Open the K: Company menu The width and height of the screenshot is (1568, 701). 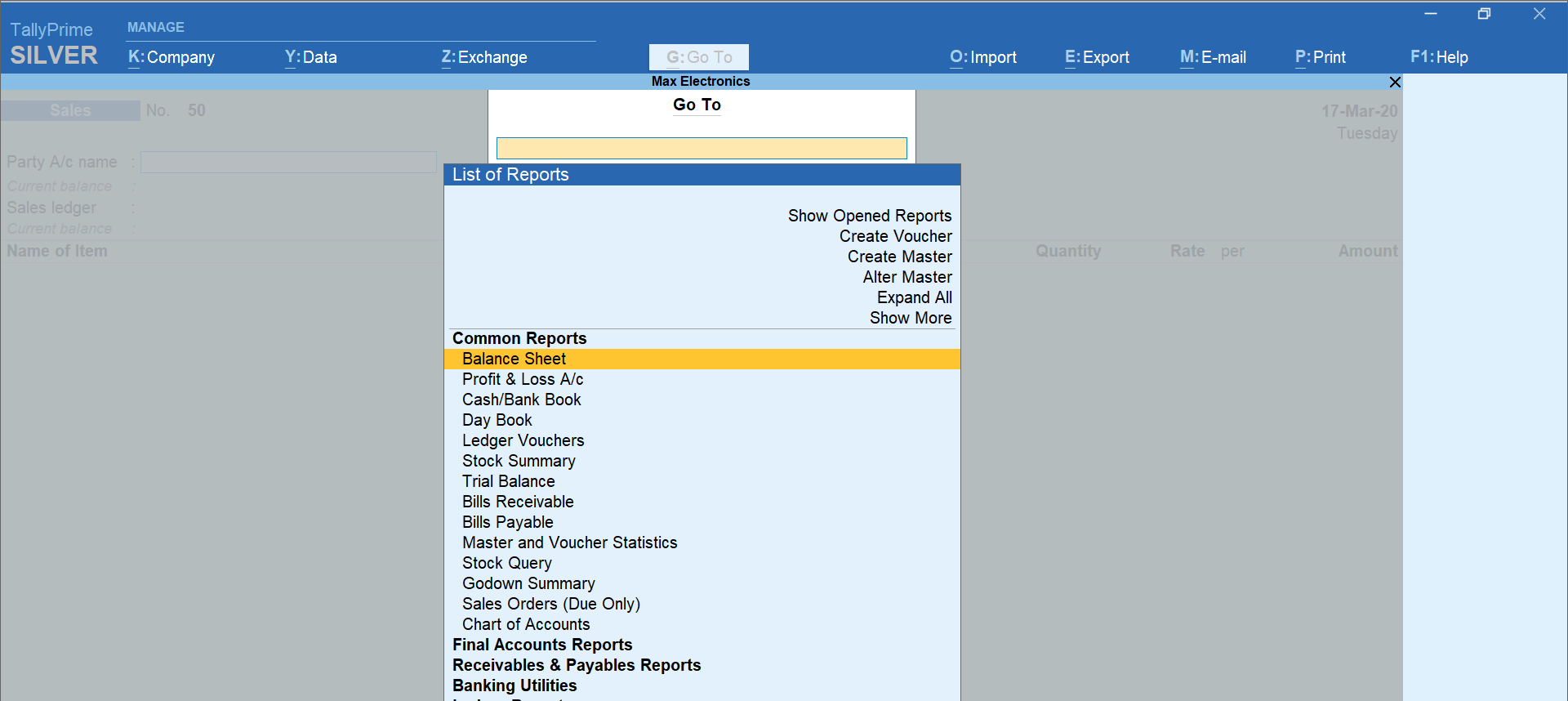(171, 57)
